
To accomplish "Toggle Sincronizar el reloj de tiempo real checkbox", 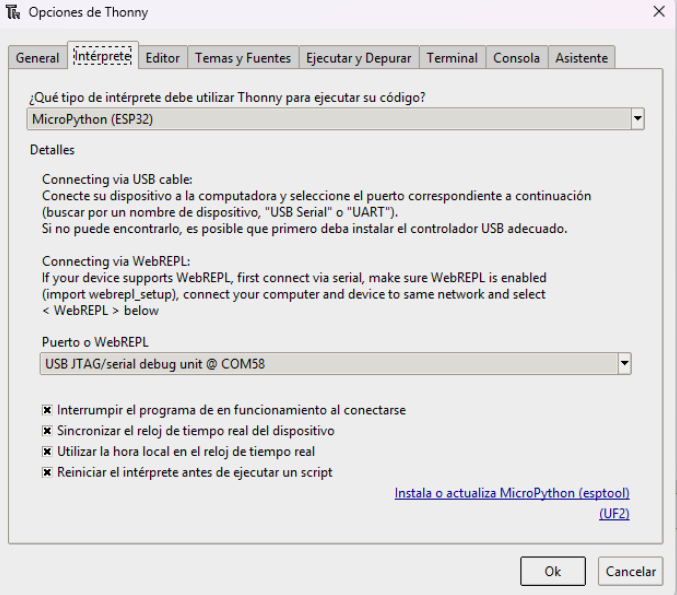I will (x=47, y=430).
